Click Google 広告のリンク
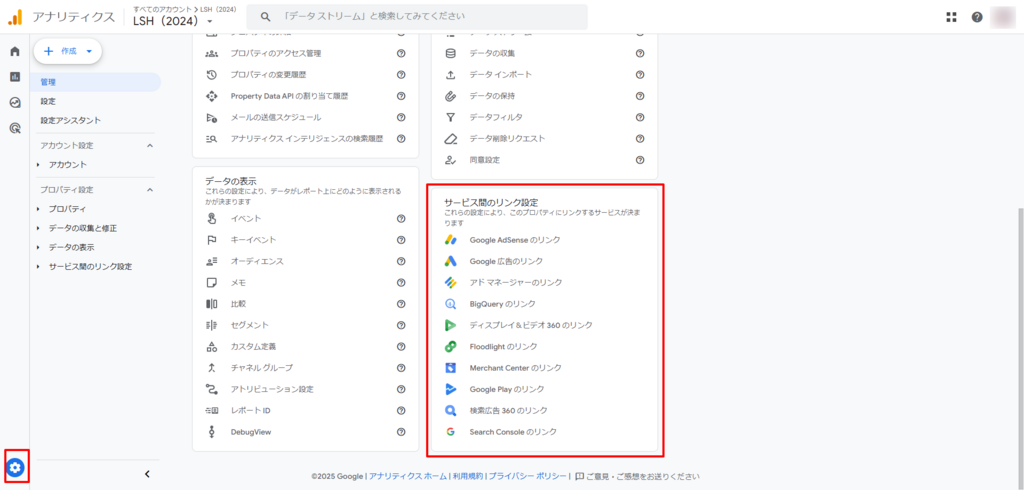The width and height of the screenshot is (1024, 490). 506,261
